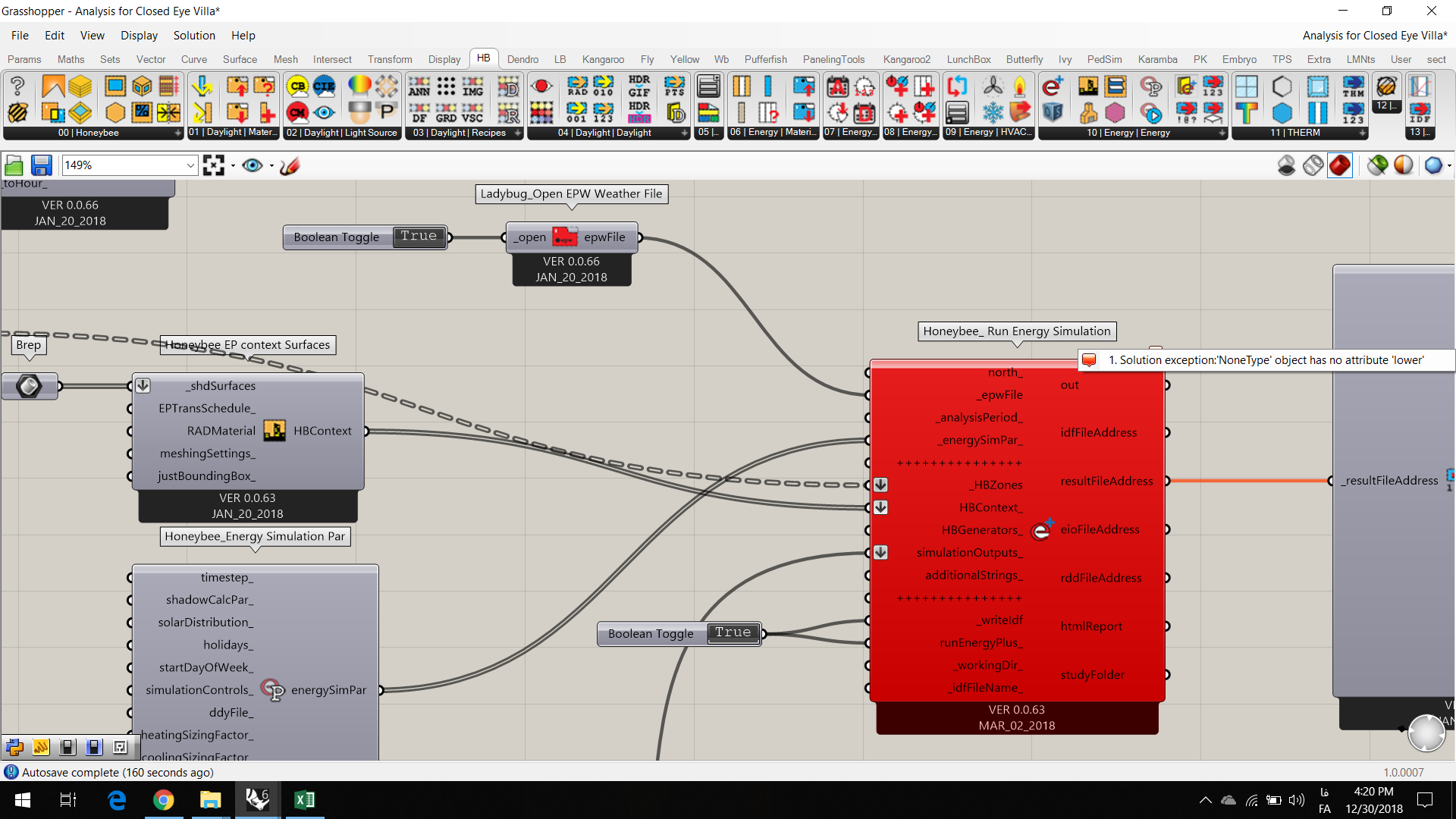The image size is (1456, 819).
Task: Click the Save document floppy icon
Action: point(41,165)
